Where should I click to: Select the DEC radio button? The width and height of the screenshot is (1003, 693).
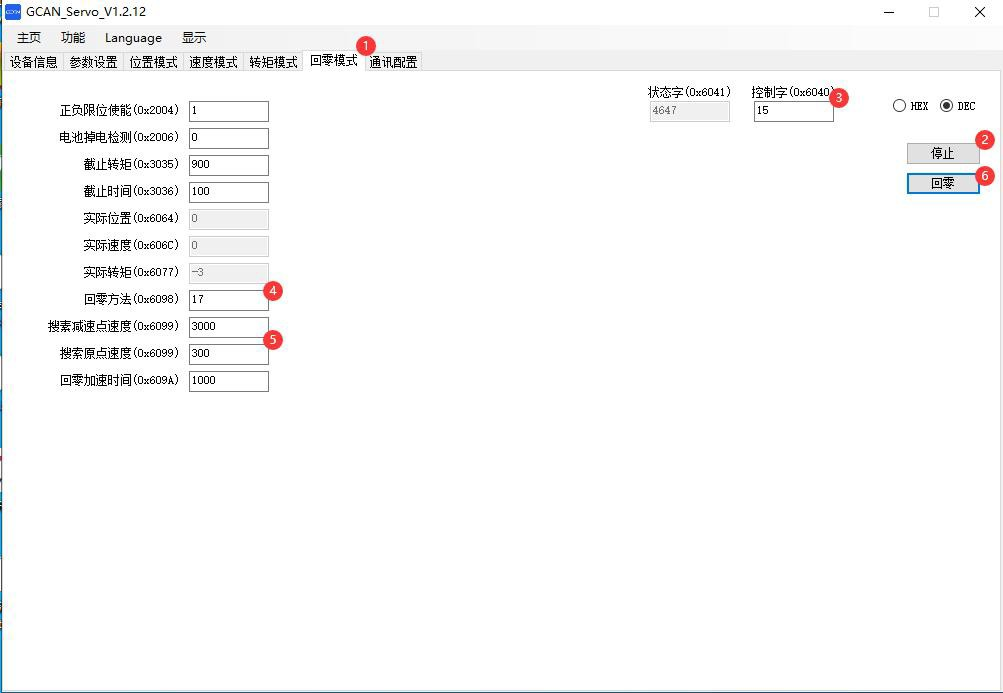pos(946,106)
